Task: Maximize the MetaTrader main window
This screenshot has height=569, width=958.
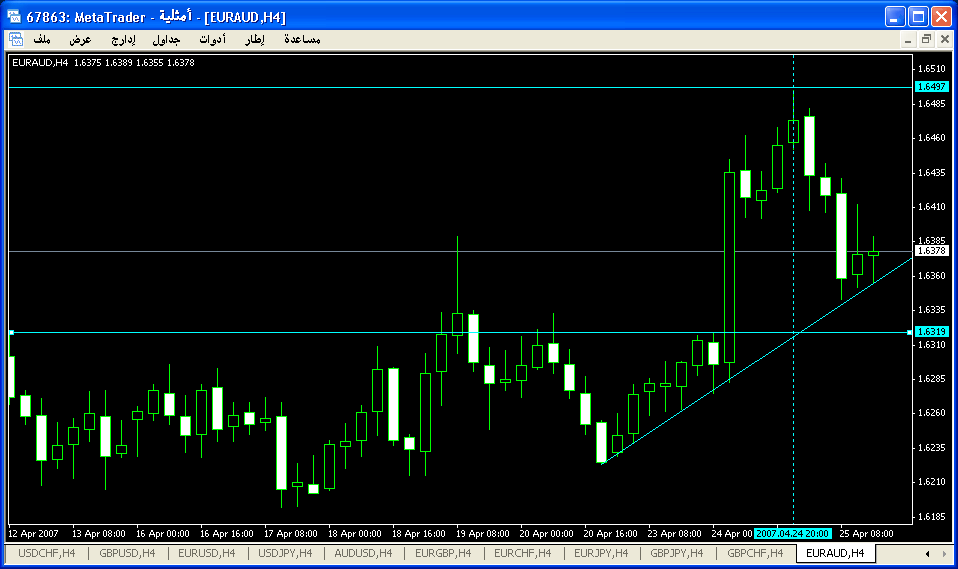Action: click(918, 17)
